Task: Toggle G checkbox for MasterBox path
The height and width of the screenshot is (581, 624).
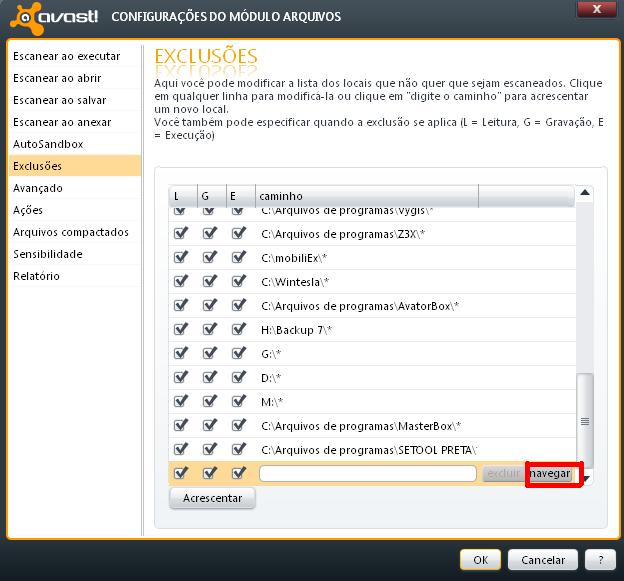Action: (x=210, y=425)
